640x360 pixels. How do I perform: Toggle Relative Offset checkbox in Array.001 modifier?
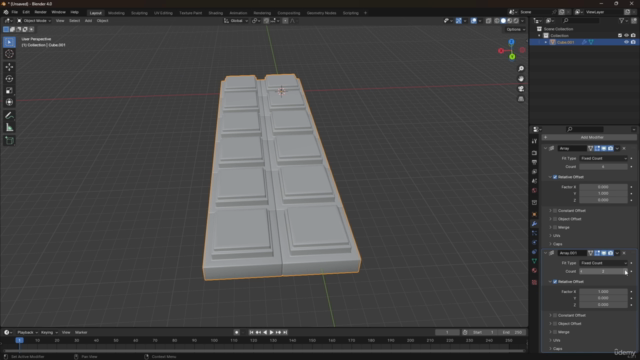tap(555, 282)
